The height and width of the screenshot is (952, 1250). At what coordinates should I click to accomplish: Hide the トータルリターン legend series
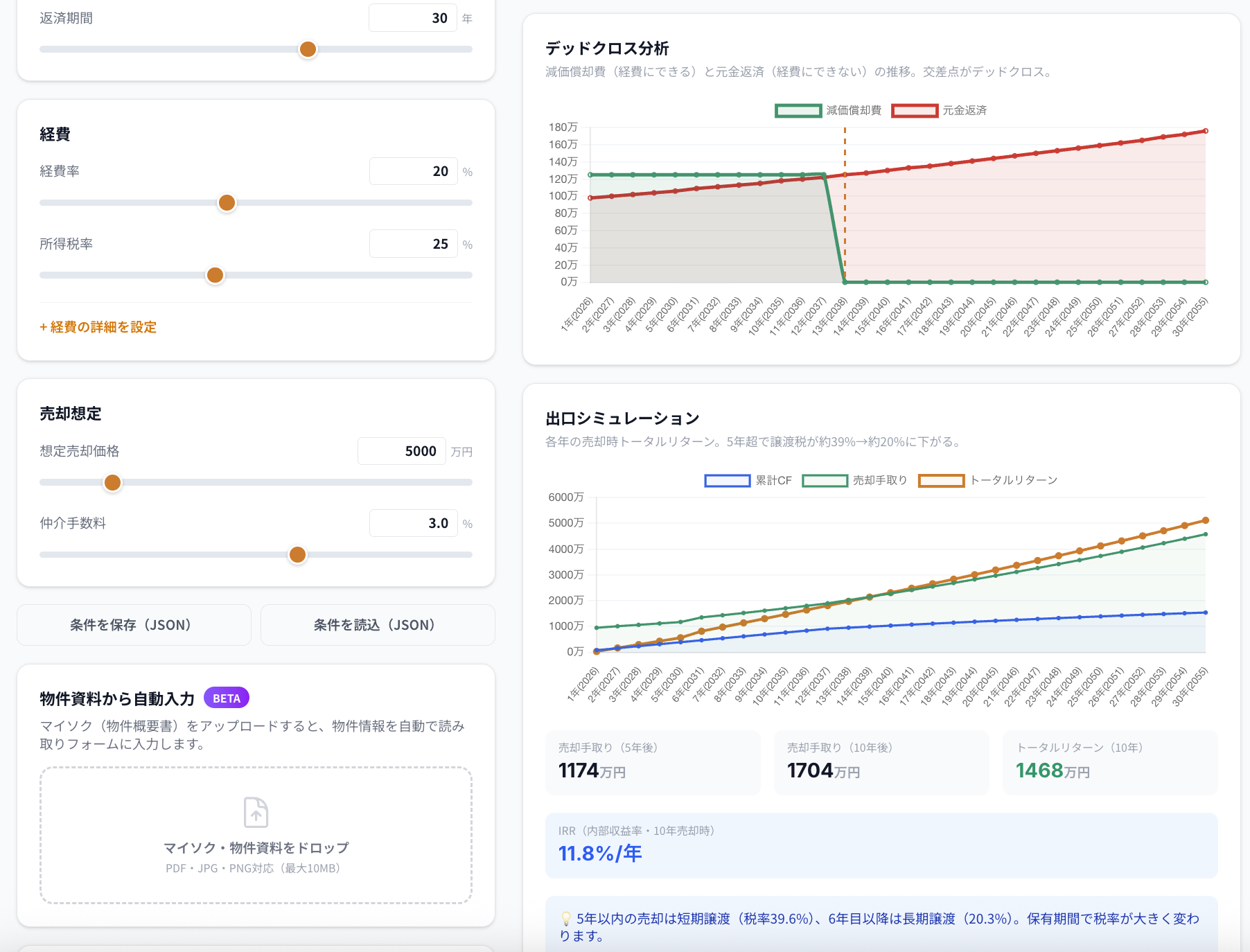pyautogui.click(x=988, y=480)
